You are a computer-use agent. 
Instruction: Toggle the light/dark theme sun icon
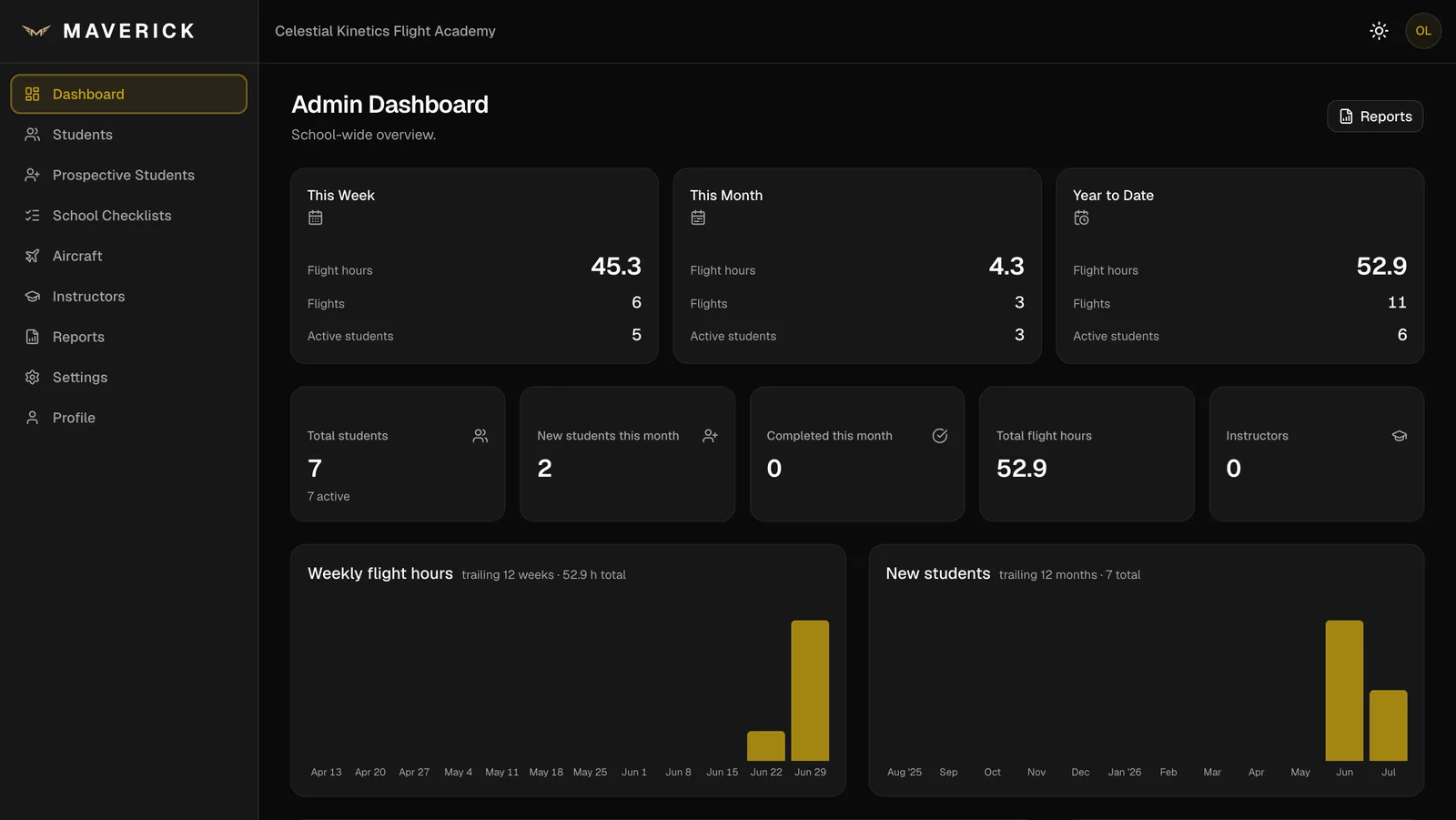pos(1379,31)
